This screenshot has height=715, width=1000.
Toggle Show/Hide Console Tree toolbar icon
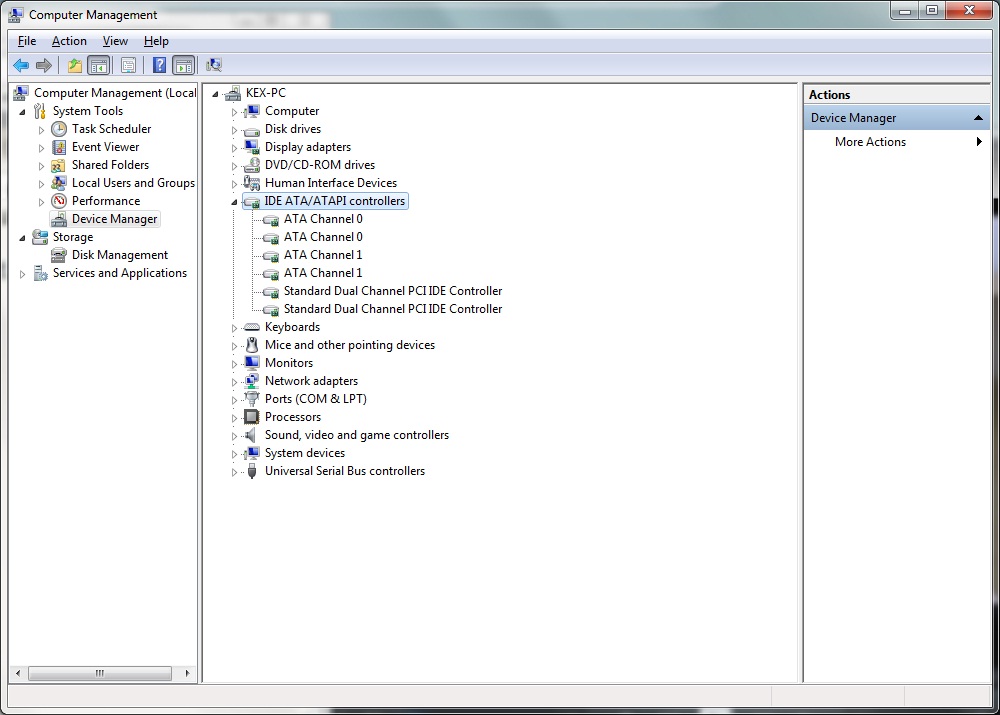click(98, 65)
